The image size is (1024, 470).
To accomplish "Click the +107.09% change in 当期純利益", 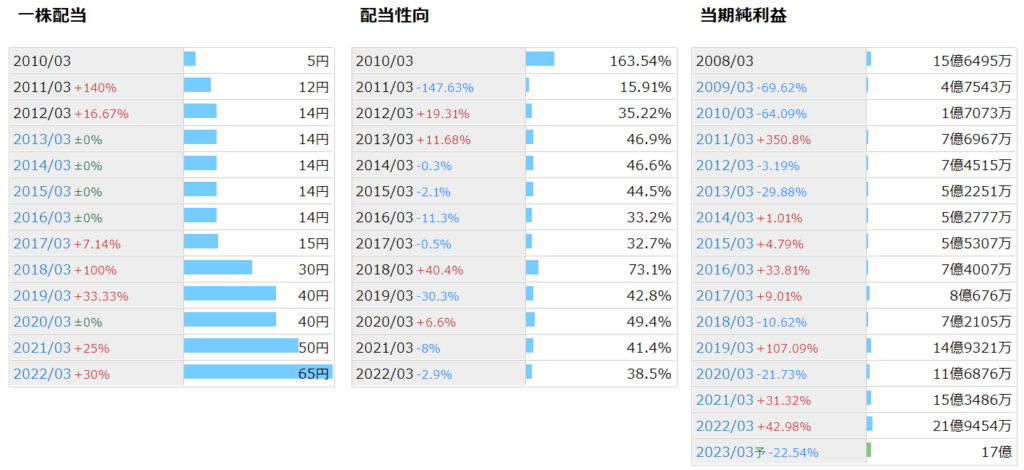I will [x=787, y=349].
